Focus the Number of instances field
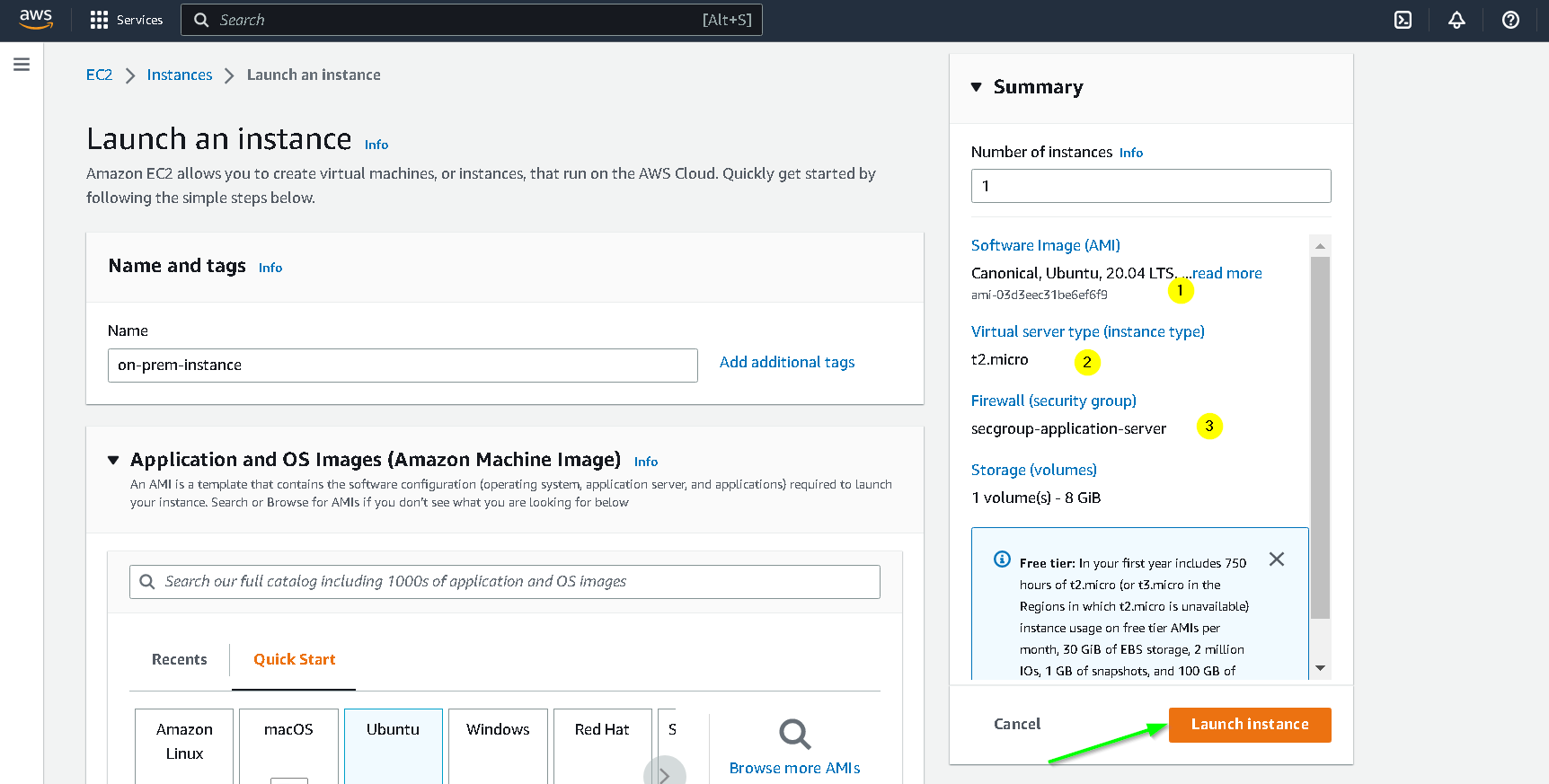Viewport: 1549px width, 784px height. pos(1151,186)
